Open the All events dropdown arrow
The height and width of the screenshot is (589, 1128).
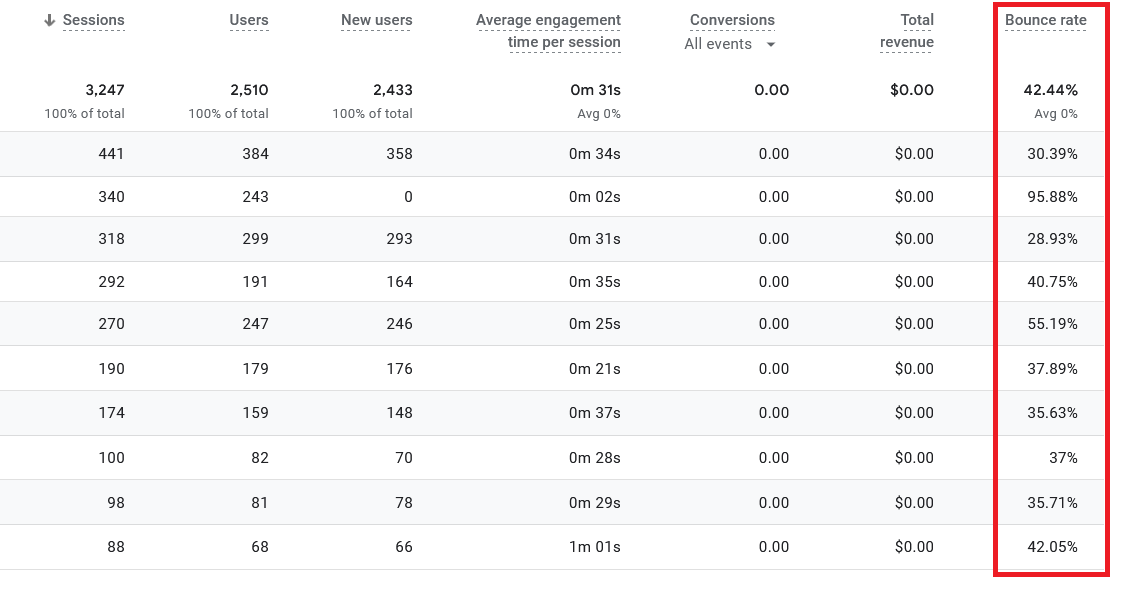tap(770, 45)
